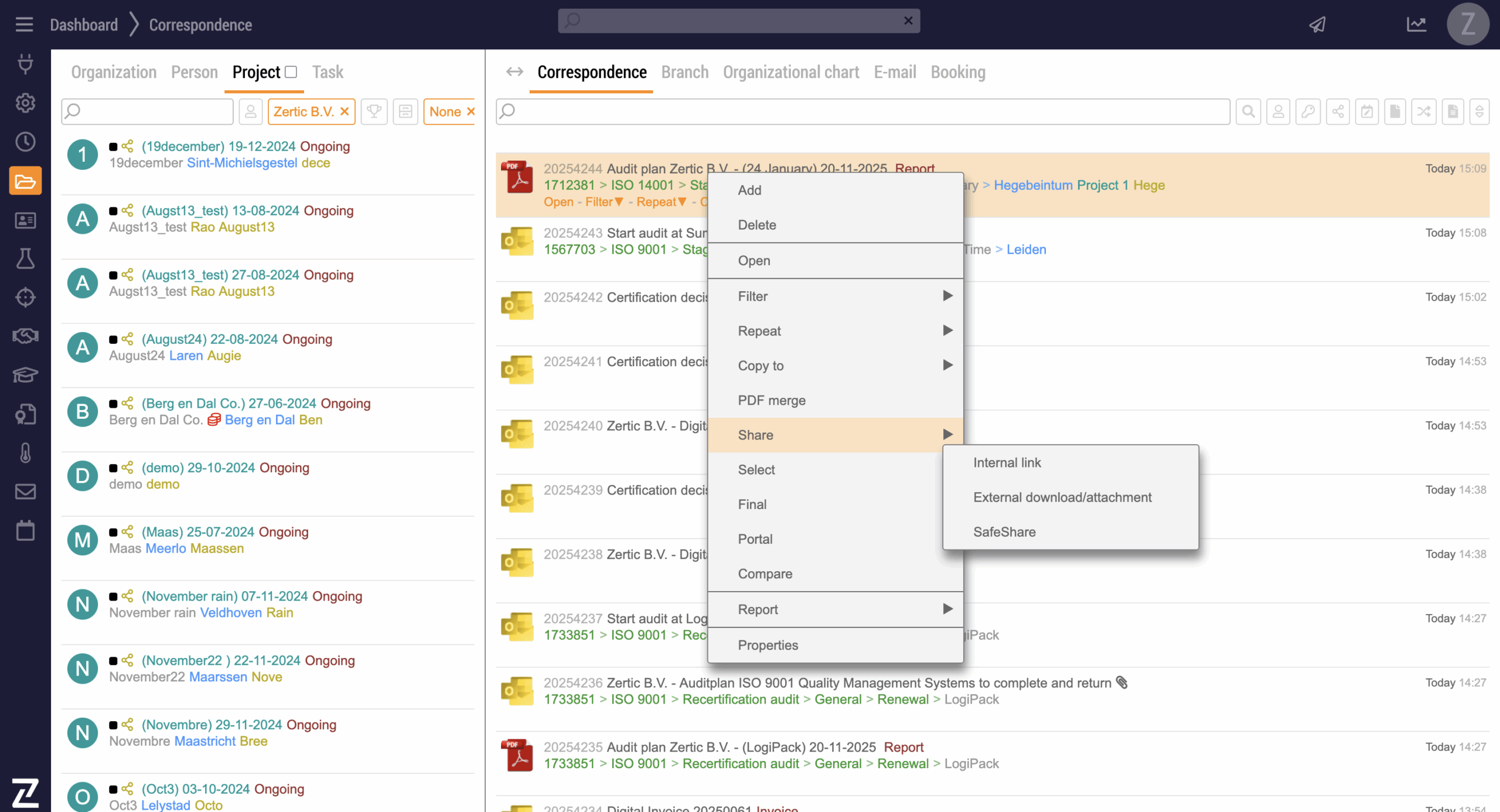Toggle the checkbox next to Project tab

(x=291, y=72)
